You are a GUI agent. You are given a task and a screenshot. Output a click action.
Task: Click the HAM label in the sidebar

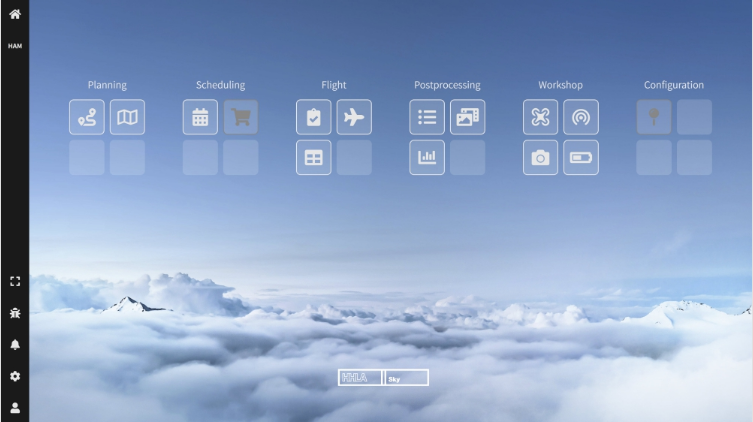pos(15,46)
